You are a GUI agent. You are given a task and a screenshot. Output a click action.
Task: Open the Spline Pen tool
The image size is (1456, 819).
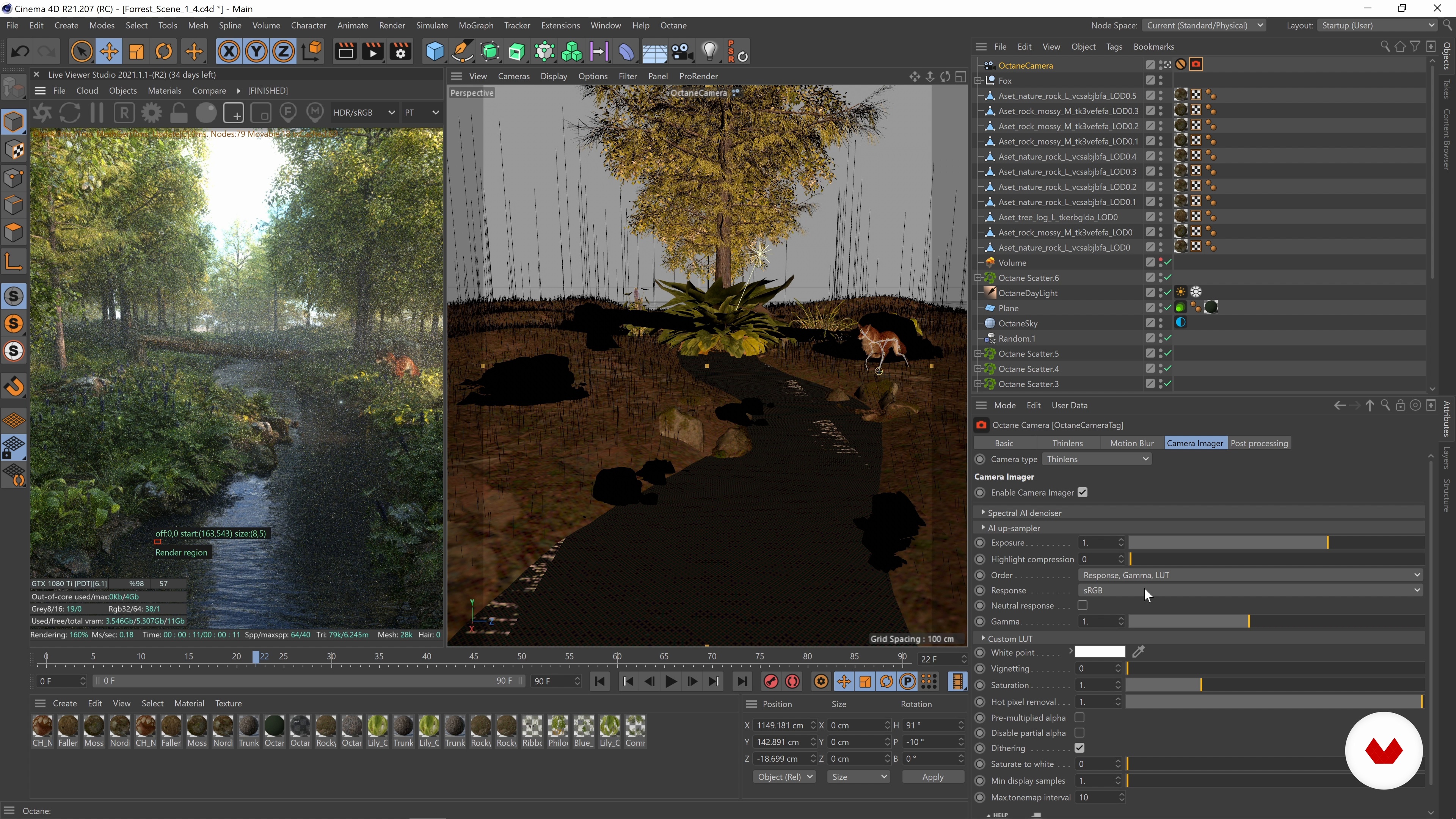click(x=462, y=52)
